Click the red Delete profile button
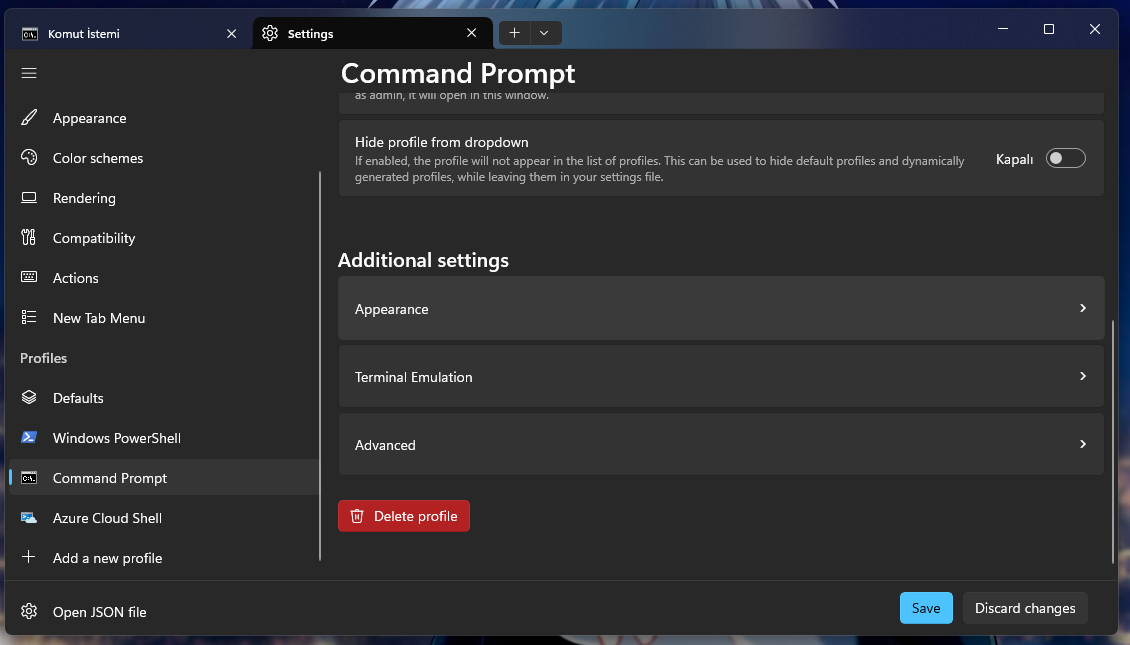 coord(404,516)
